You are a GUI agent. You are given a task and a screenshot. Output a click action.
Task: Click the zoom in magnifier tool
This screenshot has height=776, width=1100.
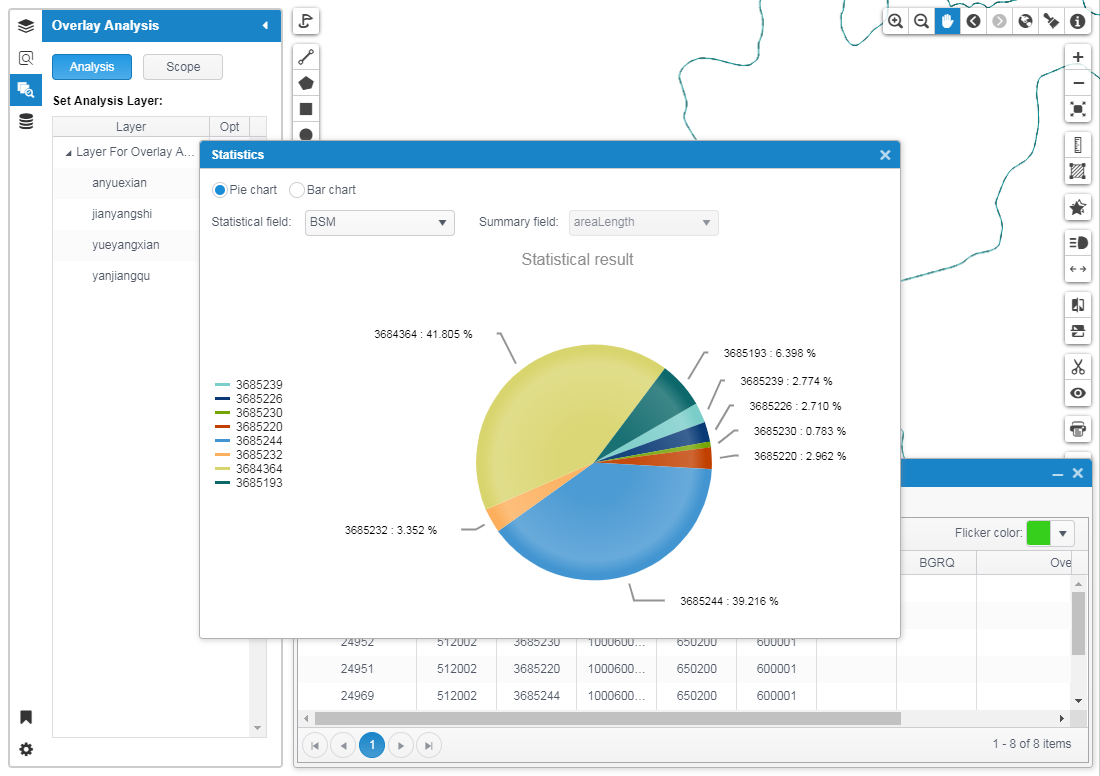coord(896,21)
